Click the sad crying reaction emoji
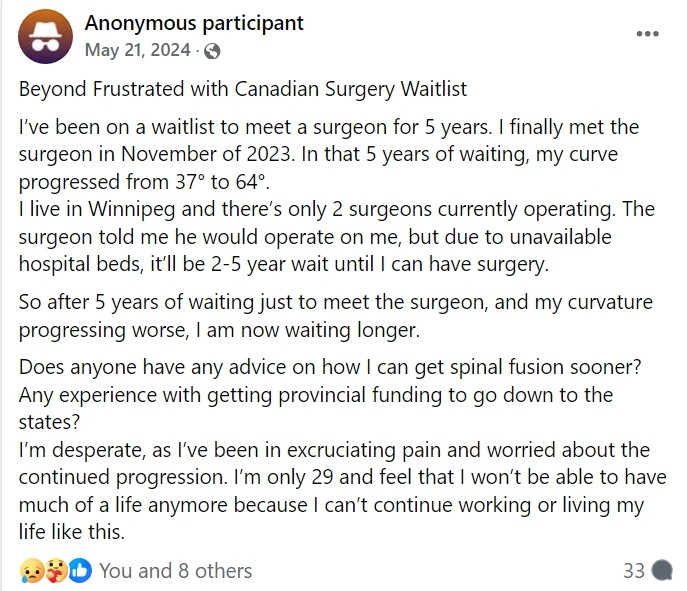Image resolution: width=687 pixels, height=591 pixels. [31, 571]
